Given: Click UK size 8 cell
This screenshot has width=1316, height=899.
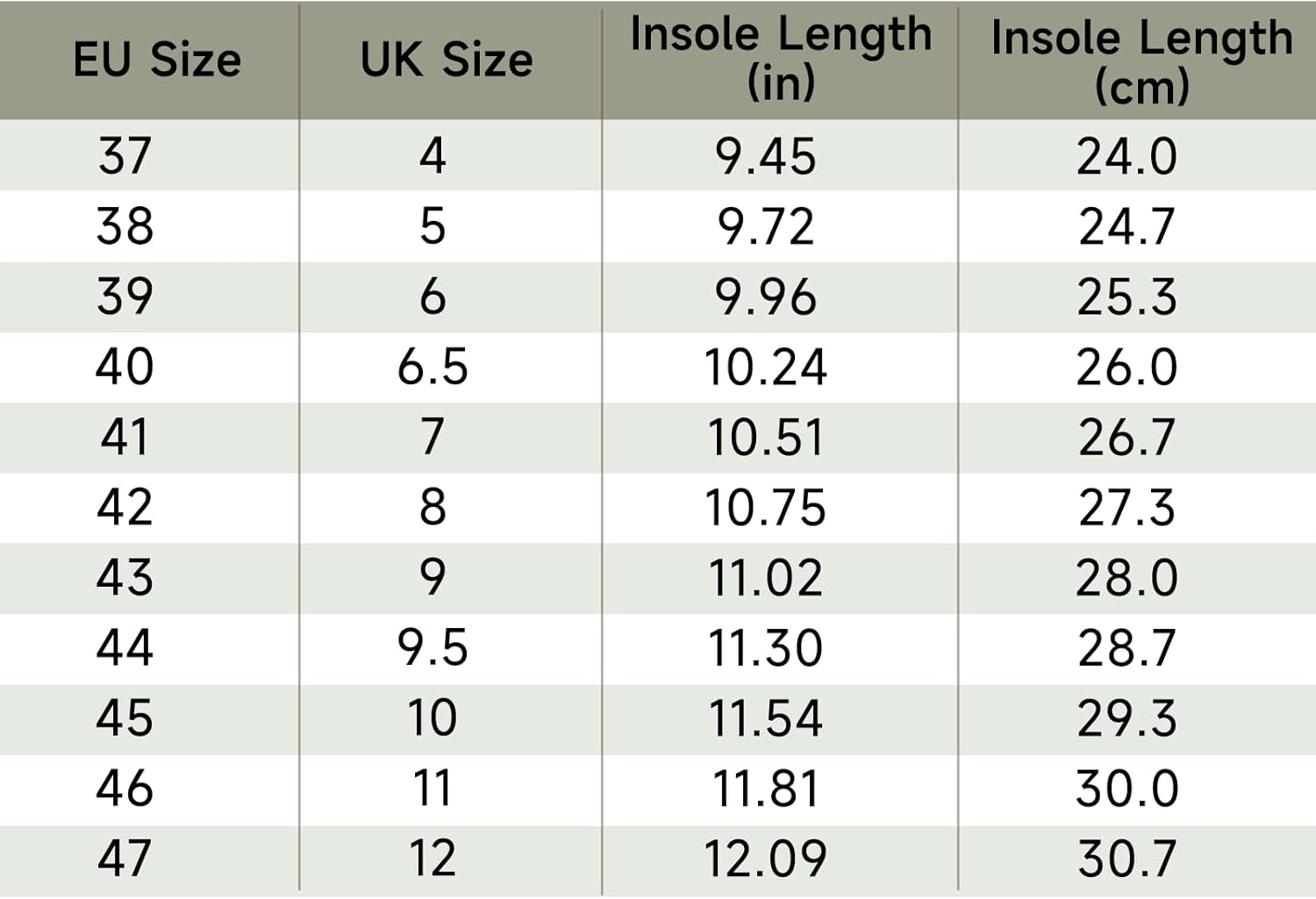Looking at the screenshot, I should tap(433, 507).
